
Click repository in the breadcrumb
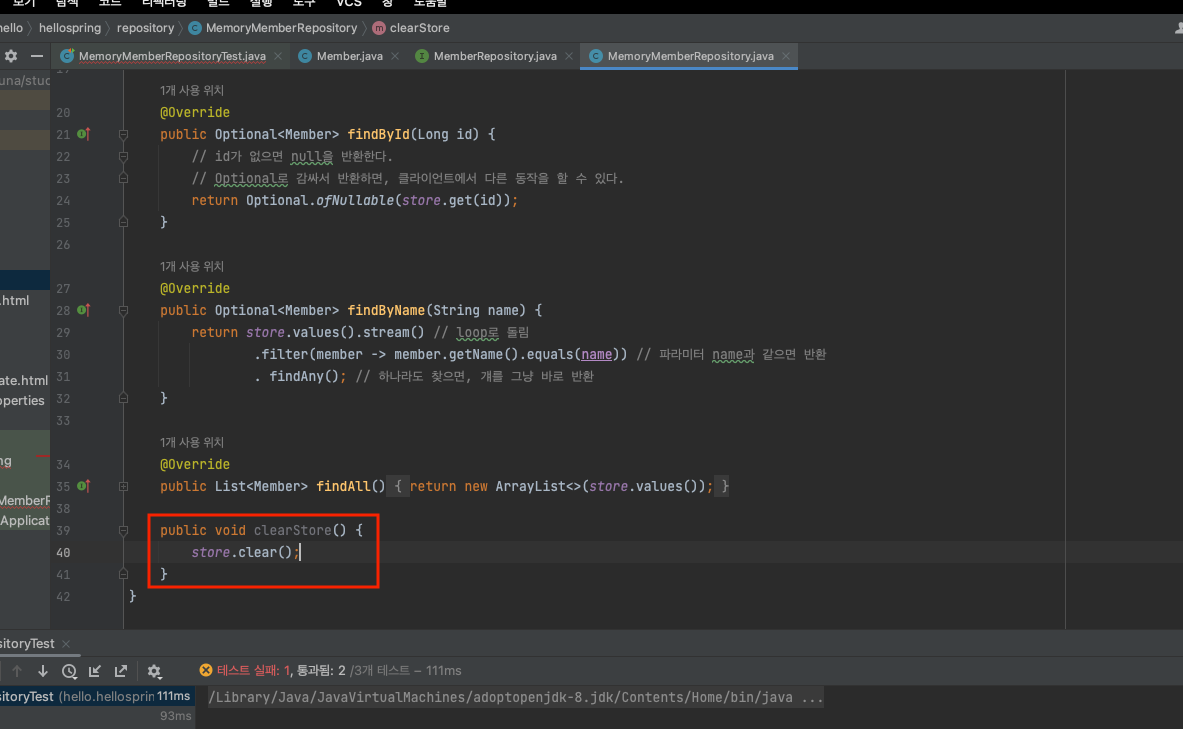(x=145, y=28)
